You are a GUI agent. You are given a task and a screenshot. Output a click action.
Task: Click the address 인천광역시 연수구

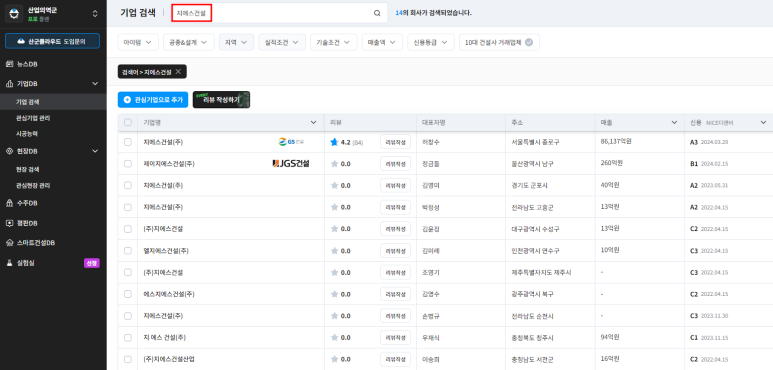click(536, 251)
